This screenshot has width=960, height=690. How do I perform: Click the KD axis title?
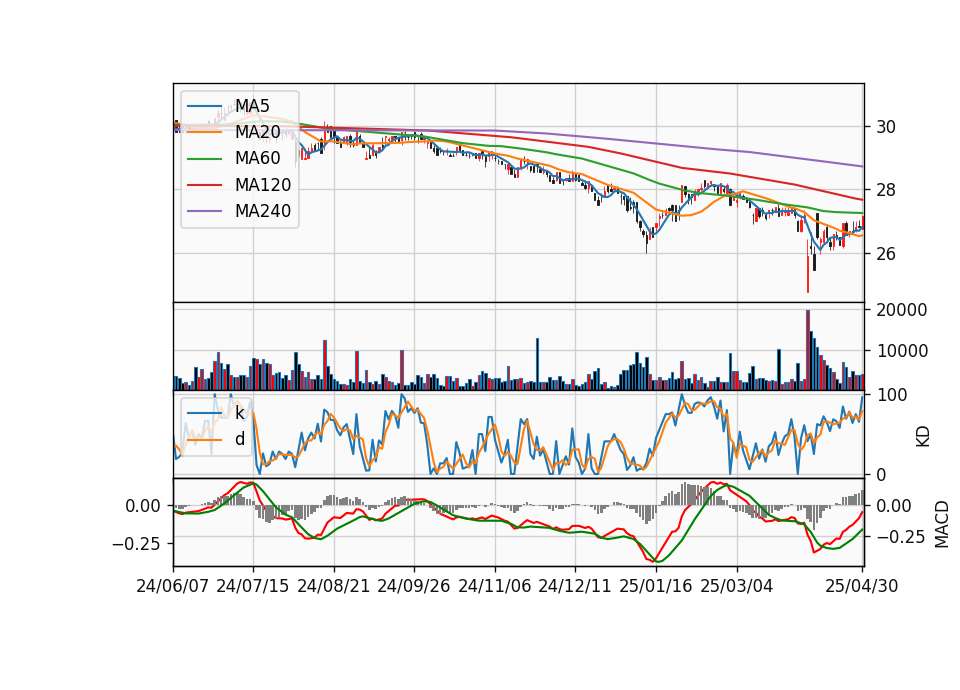click(923, 436)
